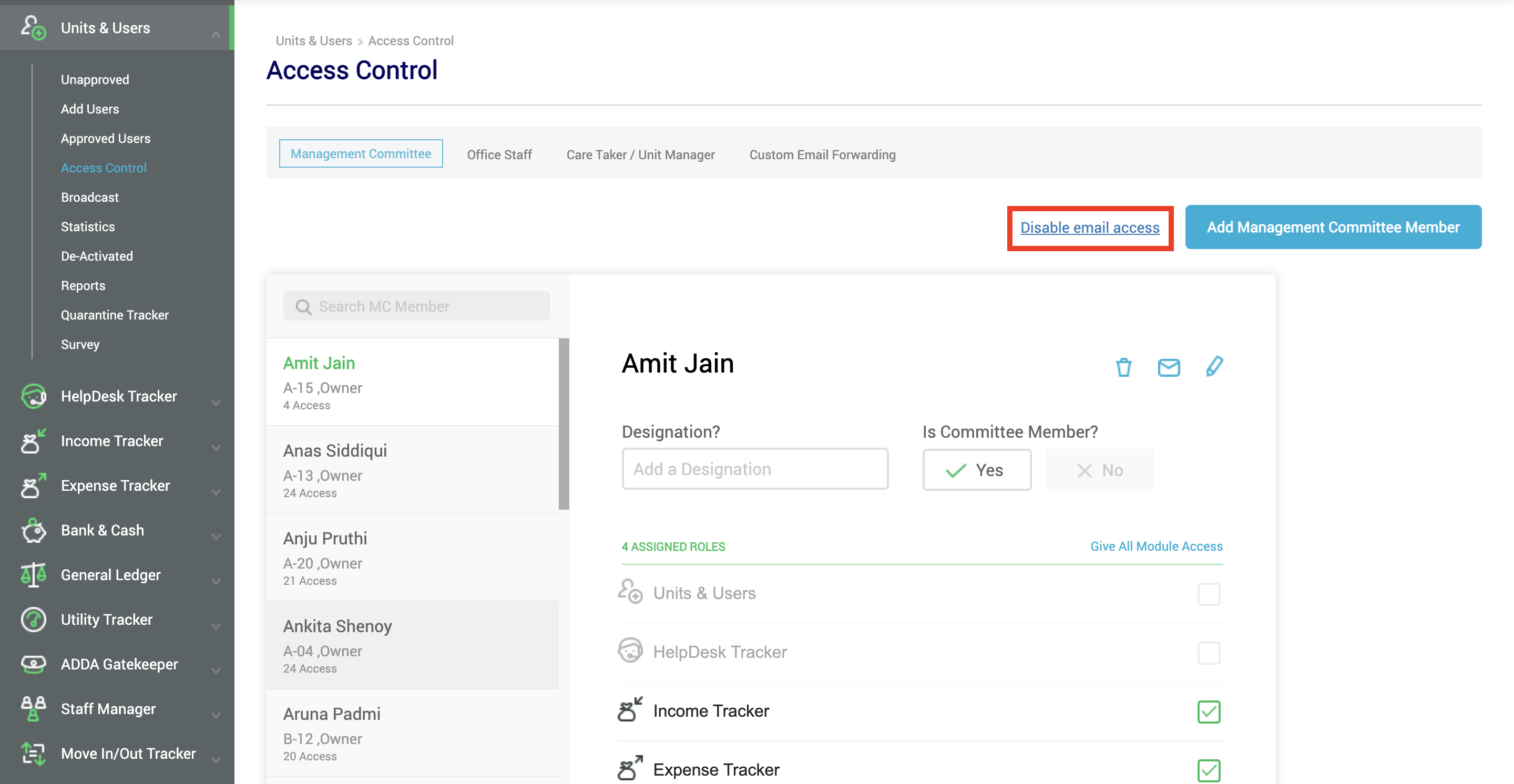Click Income Tracker role icon in assigned roles

(x=630, y=709)
